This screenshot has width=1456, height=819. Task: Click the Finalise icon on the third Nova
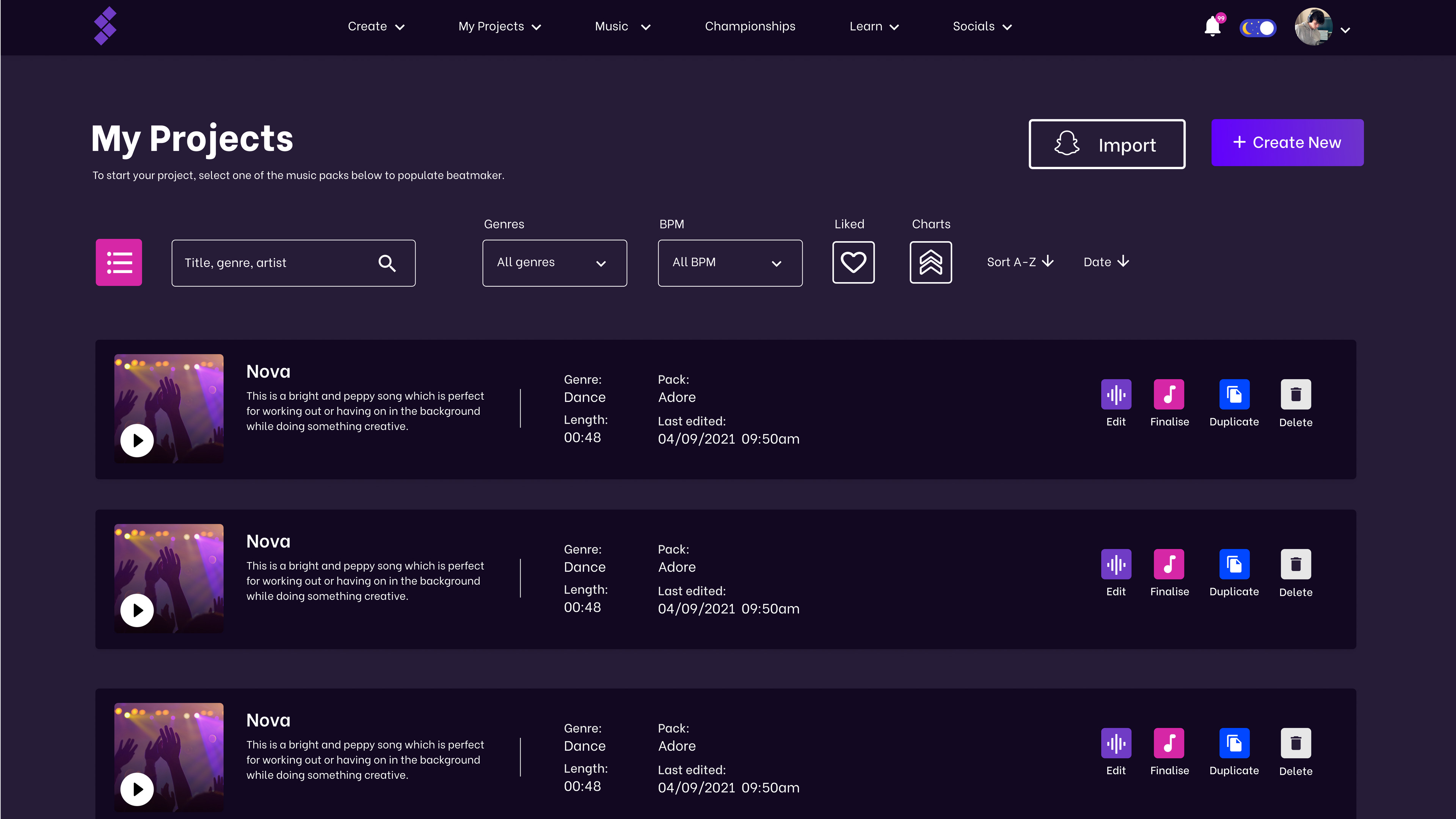[1169, 743]
